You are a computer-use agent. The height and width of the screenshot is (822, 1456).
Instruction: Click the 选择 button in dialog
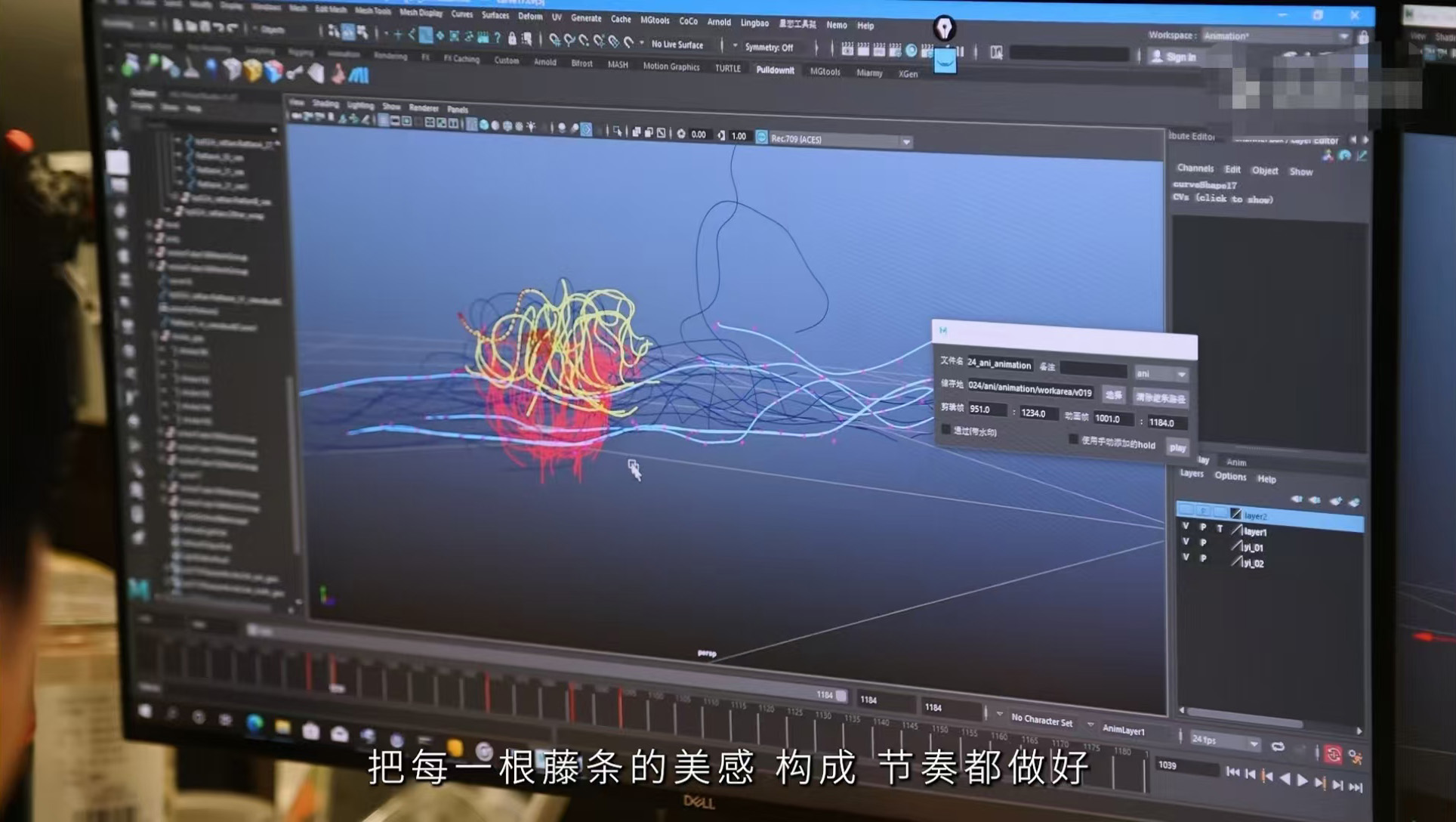(1113, 395)
